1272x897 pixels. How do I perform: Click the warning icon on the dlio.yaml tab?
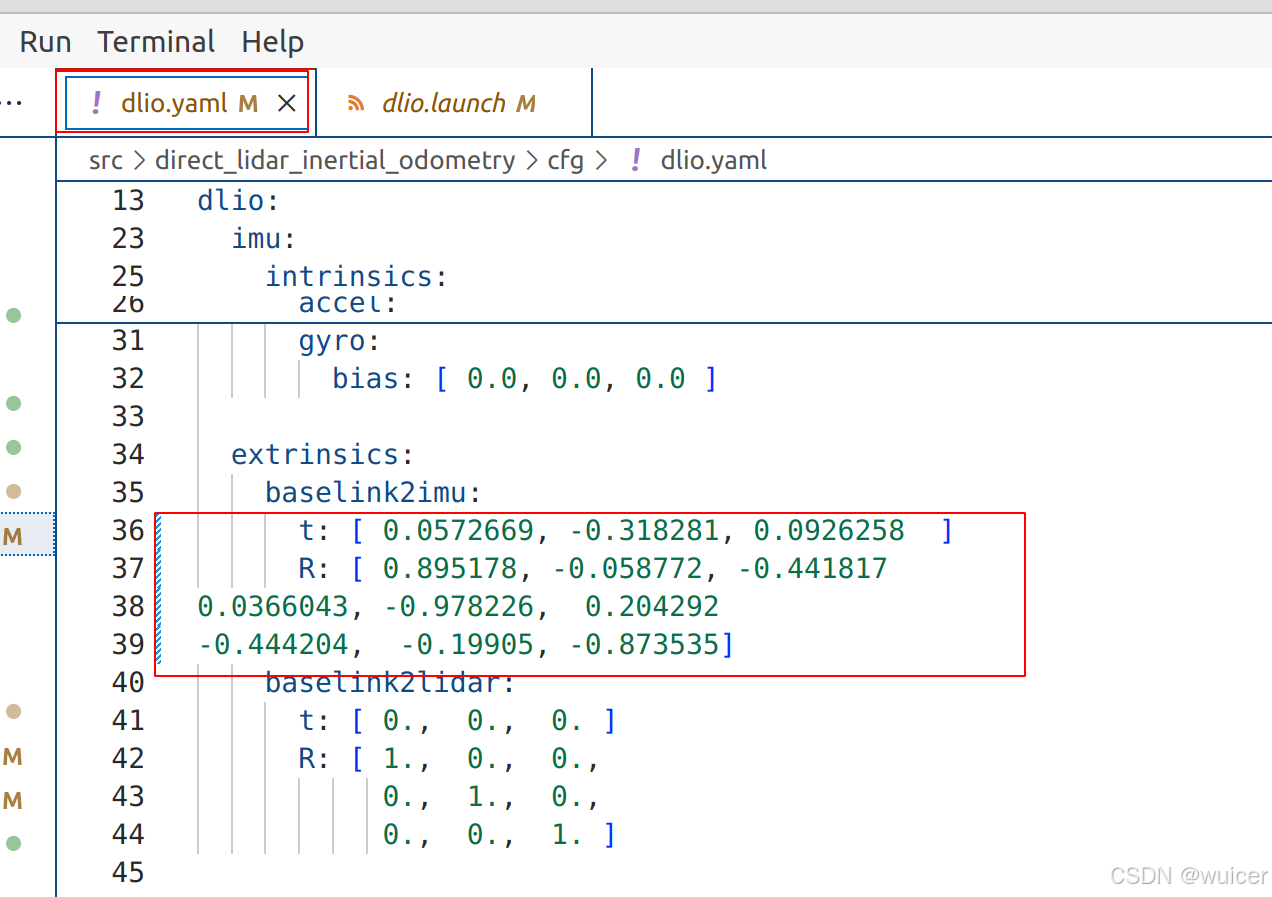[x=96, y=102]
